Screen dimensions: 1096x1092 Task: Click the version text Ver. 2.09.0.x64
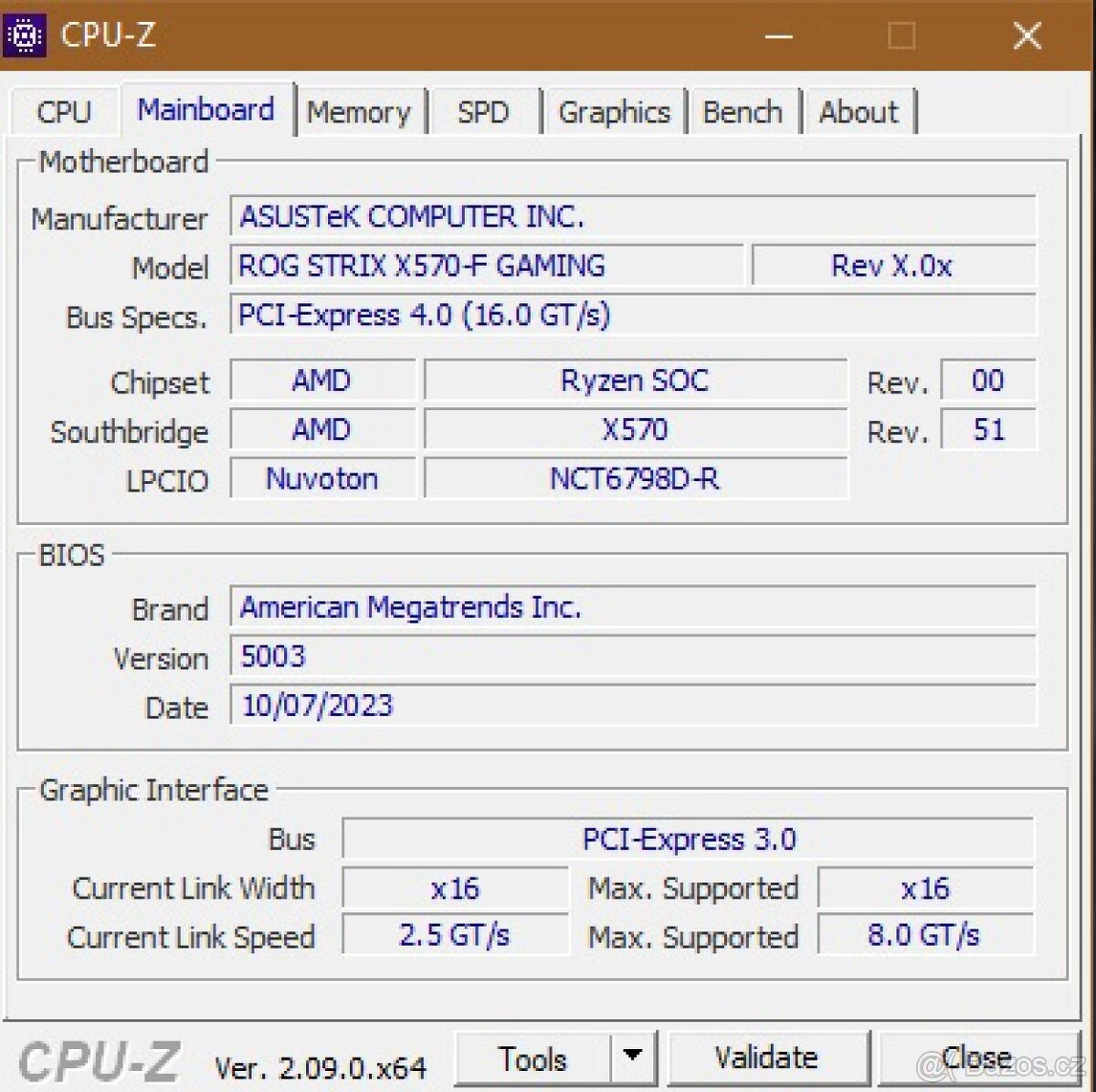click(321, 1066)
